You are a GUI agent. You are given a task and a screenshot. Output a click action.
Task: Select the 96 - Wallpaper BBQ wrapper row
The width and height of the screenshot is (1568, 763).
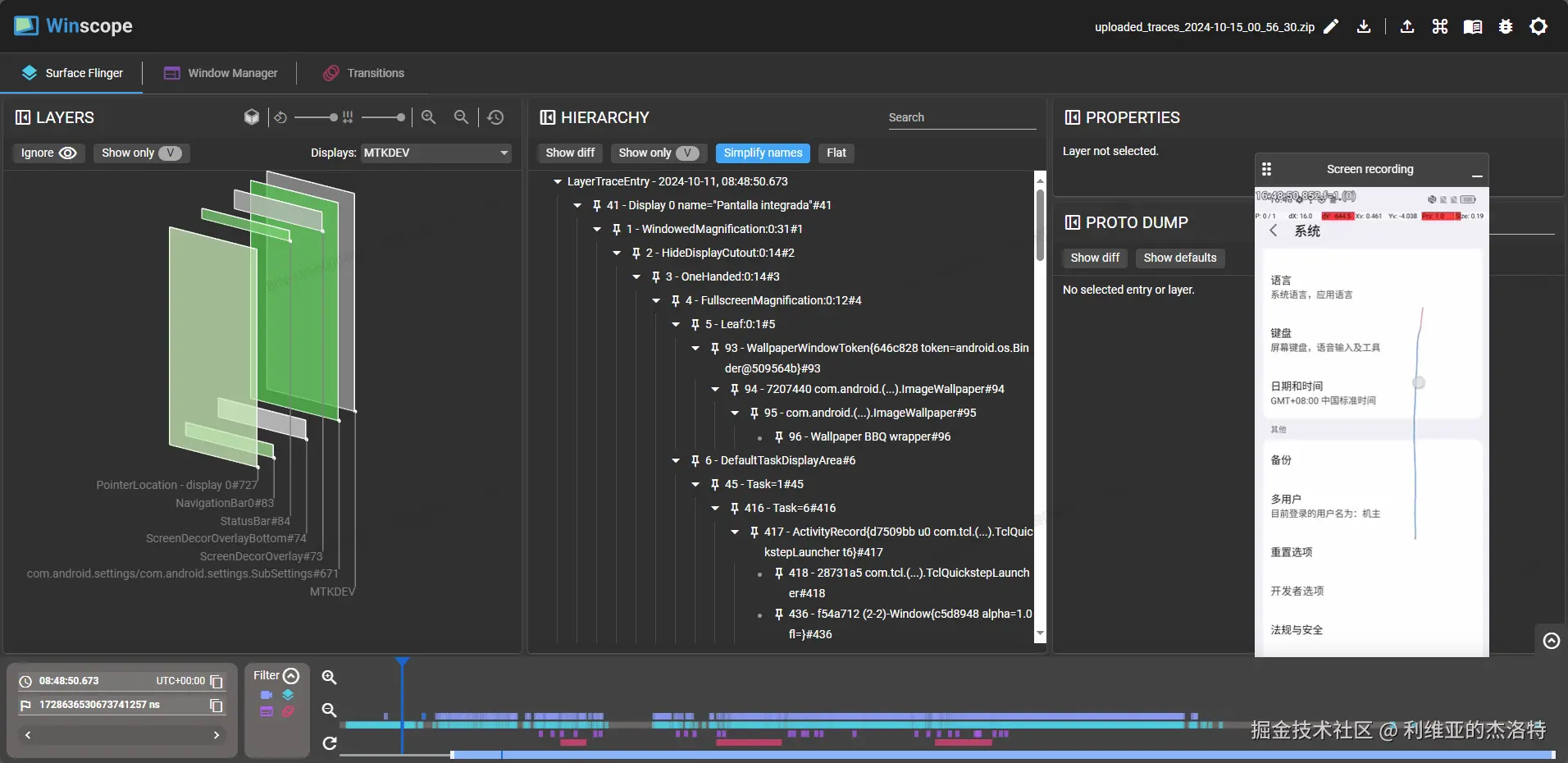pos(869,436)
